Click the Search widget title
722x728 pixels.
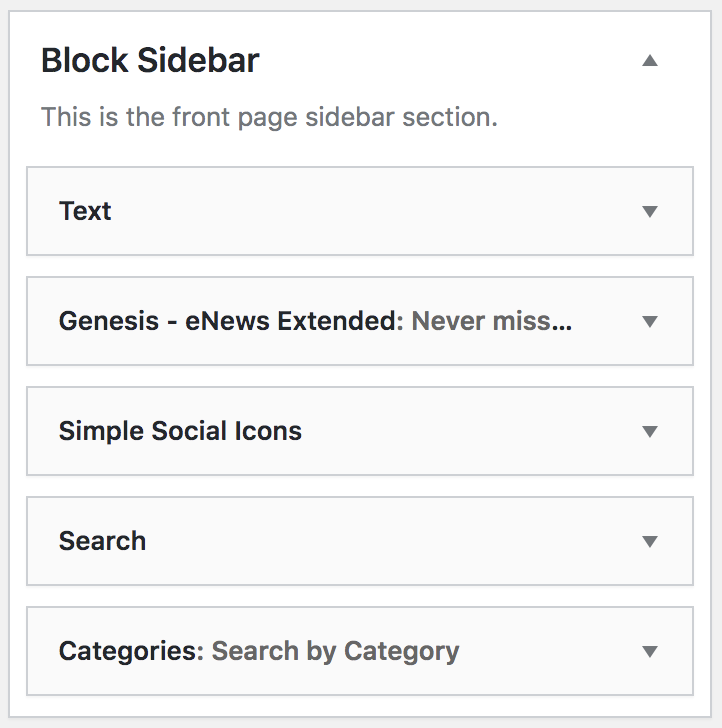102,541
